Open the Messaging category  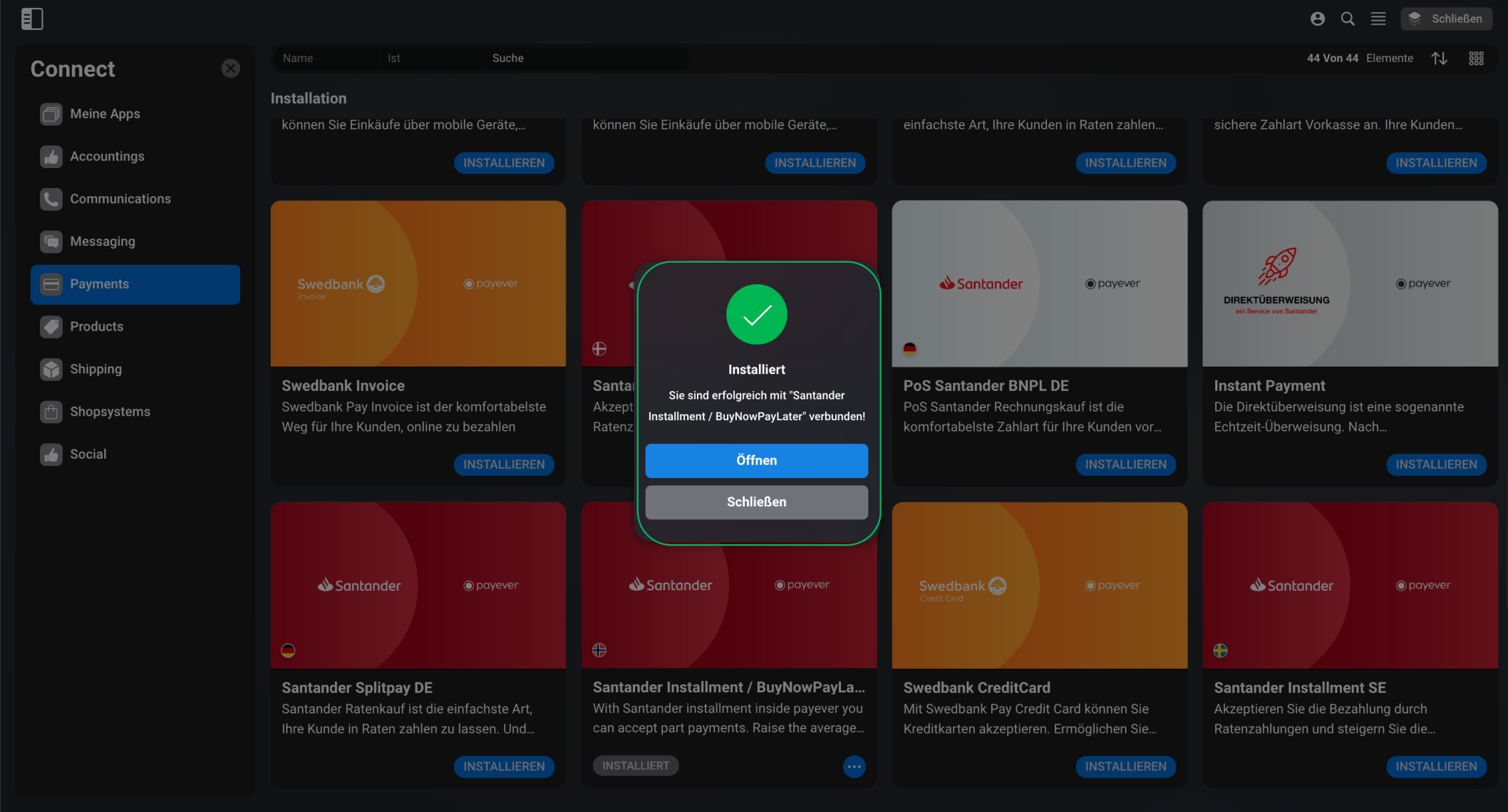(135, 241)
